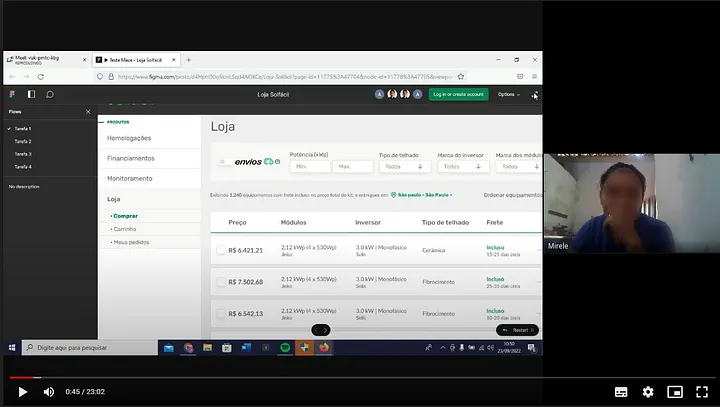This screenshot has width=720, height=407.
Task: Click the browser address bar URL
Action: pos(285,77)
